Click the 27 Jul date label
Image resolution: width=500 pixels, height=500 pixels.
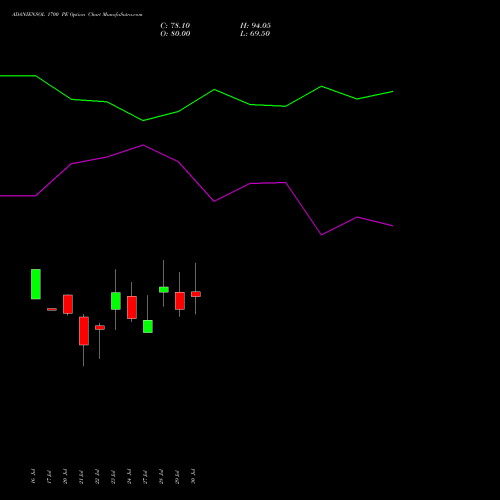[x=145, y=476]
